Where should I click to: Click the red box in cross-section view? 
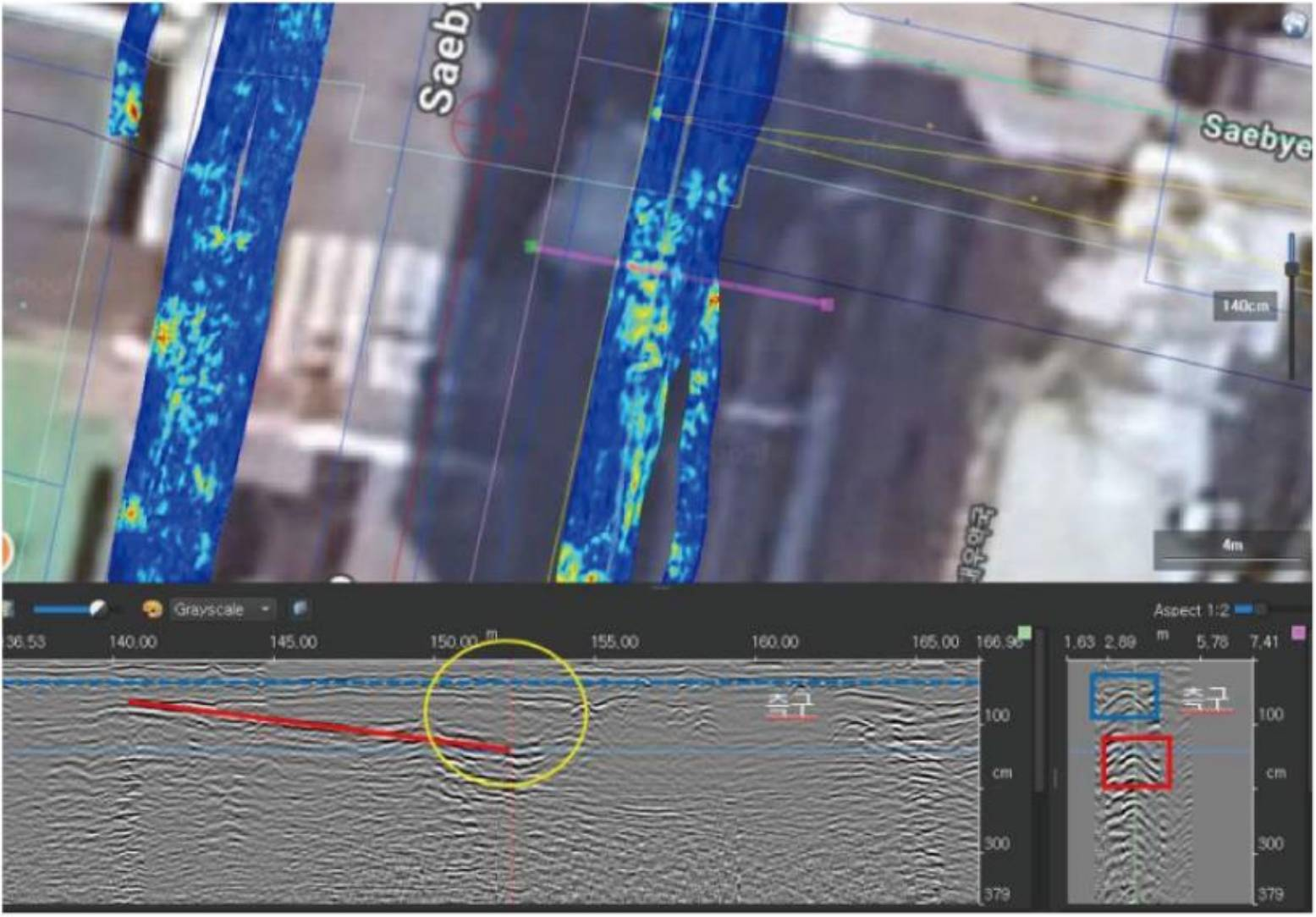pos(1137,762)
